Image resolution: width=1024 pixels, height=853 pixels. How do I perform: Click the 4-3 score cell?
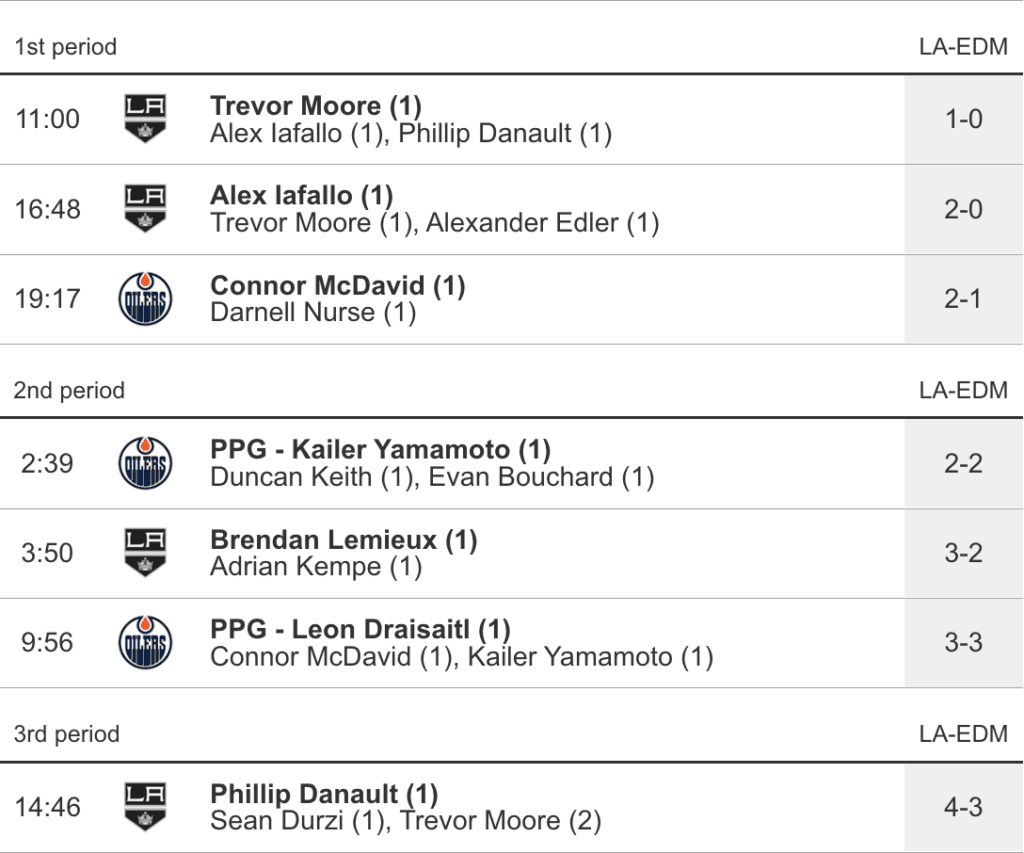(x=963, y=807)
